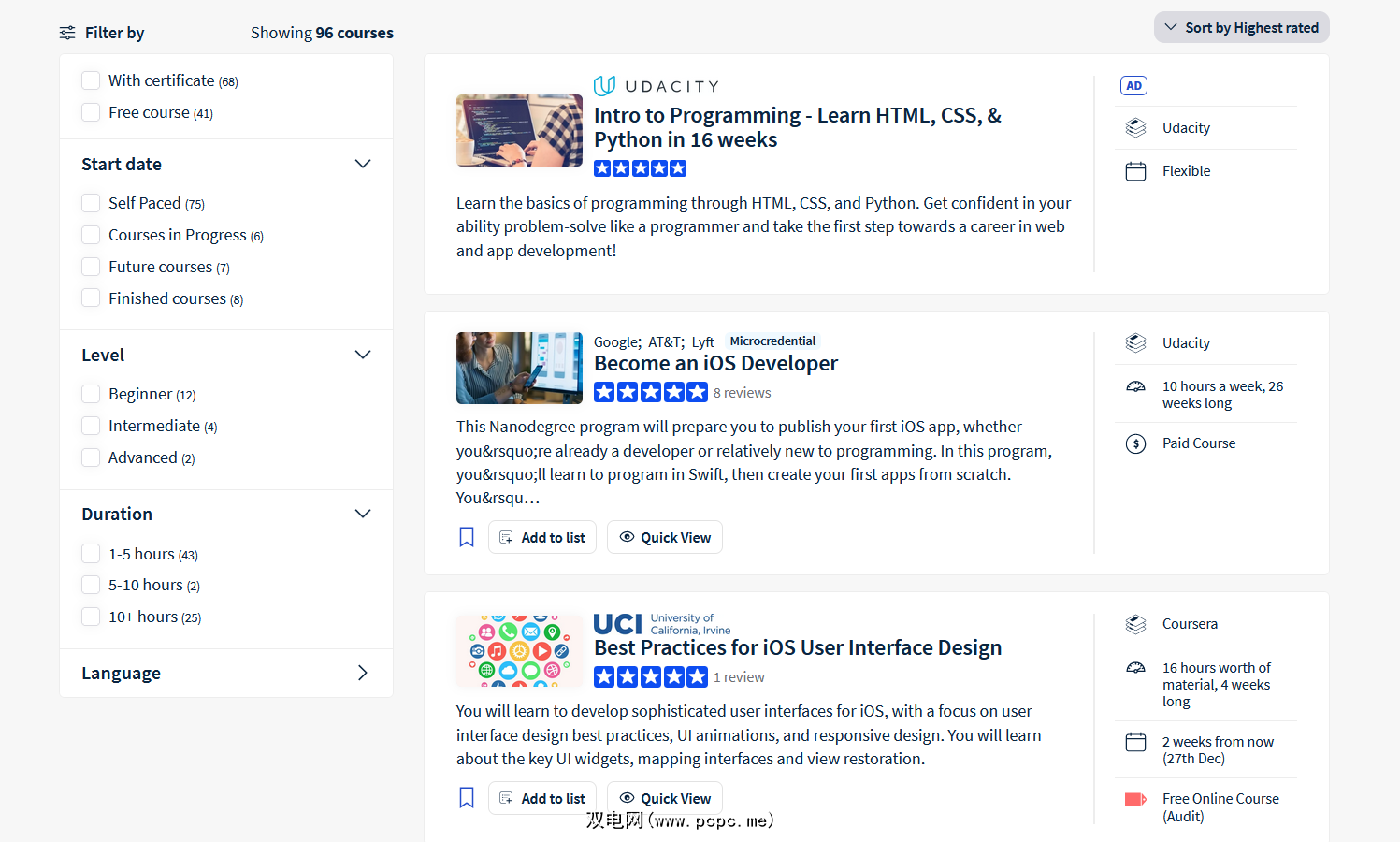This screenshot has height=842, width=1400.
Task: Click the Filter by sliders icon
Action: point(67,33)
